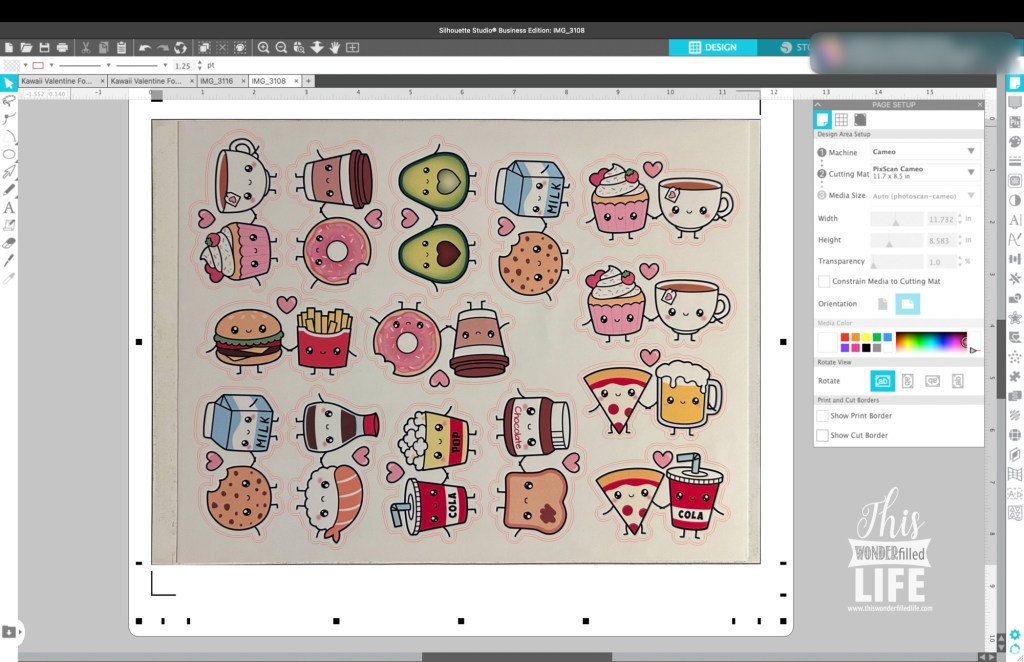Enable Constrain Media to Cutting Mat
This screenshot has width=1024, height=662.
click(x=824, y=282)
